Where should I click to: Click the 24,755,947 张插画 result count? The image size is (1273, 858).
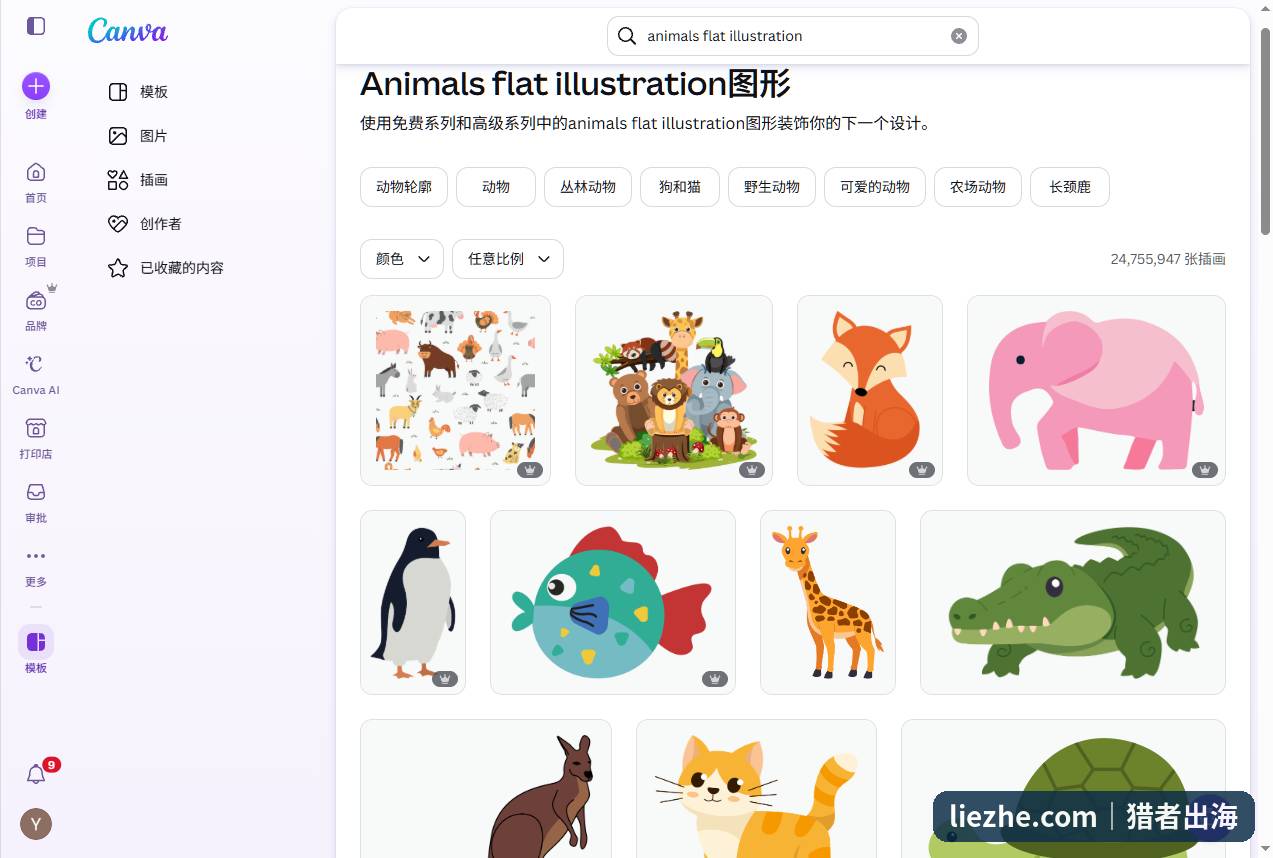coord(1168,259)
